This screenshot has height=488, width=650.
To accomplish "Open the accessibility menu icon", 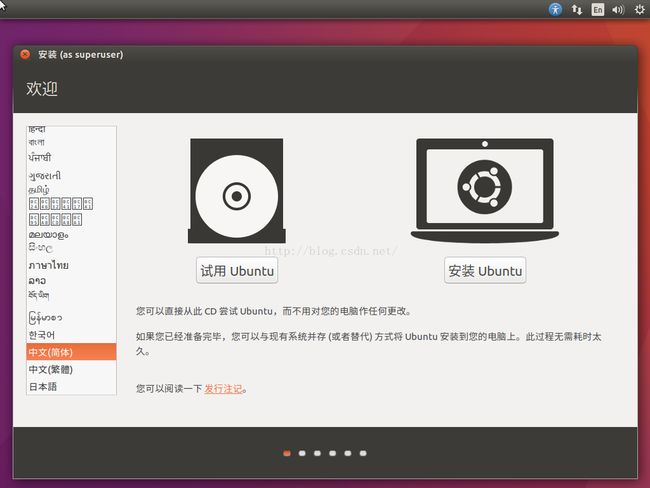I will coord(555,9).
